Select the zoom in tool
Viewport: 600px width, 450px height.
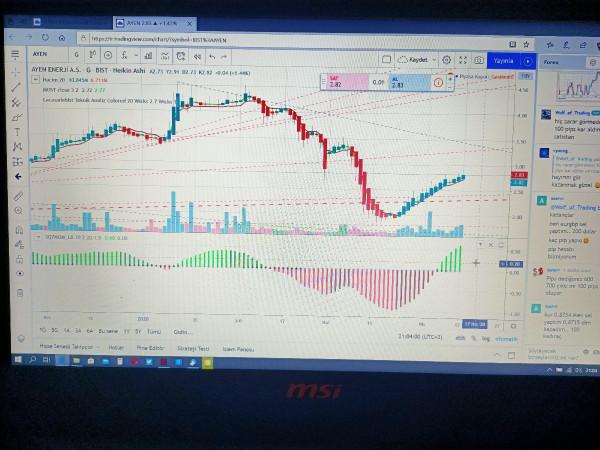coord(18,210)
